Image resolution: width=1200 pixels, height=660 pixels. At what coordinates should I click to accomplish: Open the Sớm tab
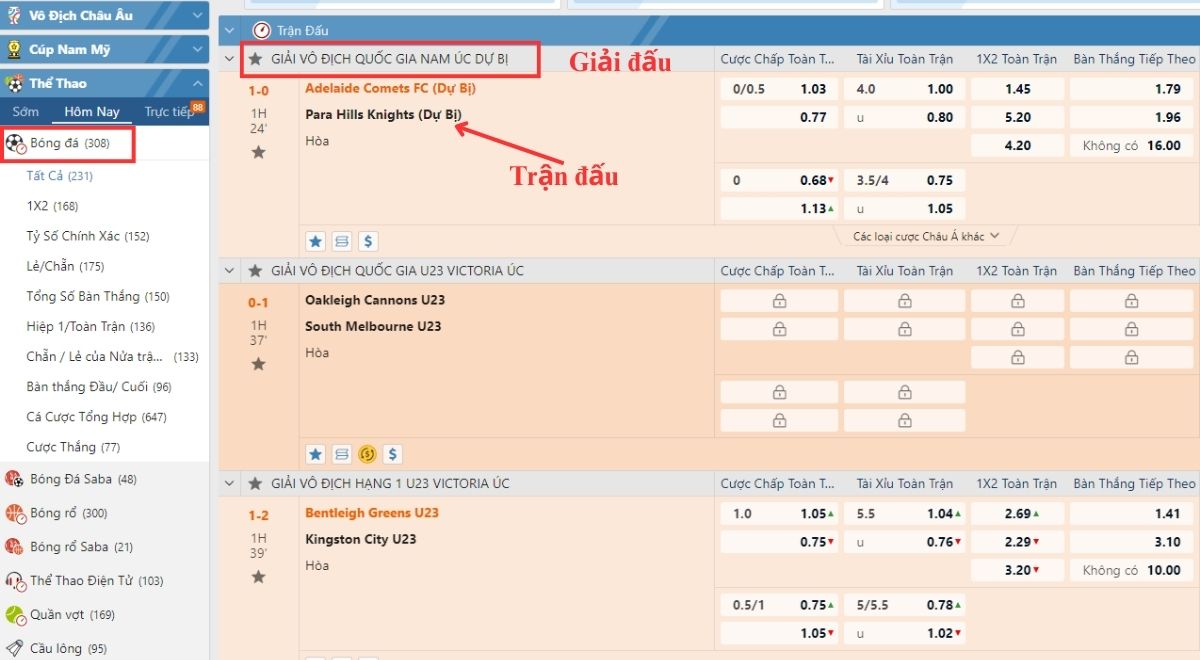pyautogui.click(x=26, y=112)
